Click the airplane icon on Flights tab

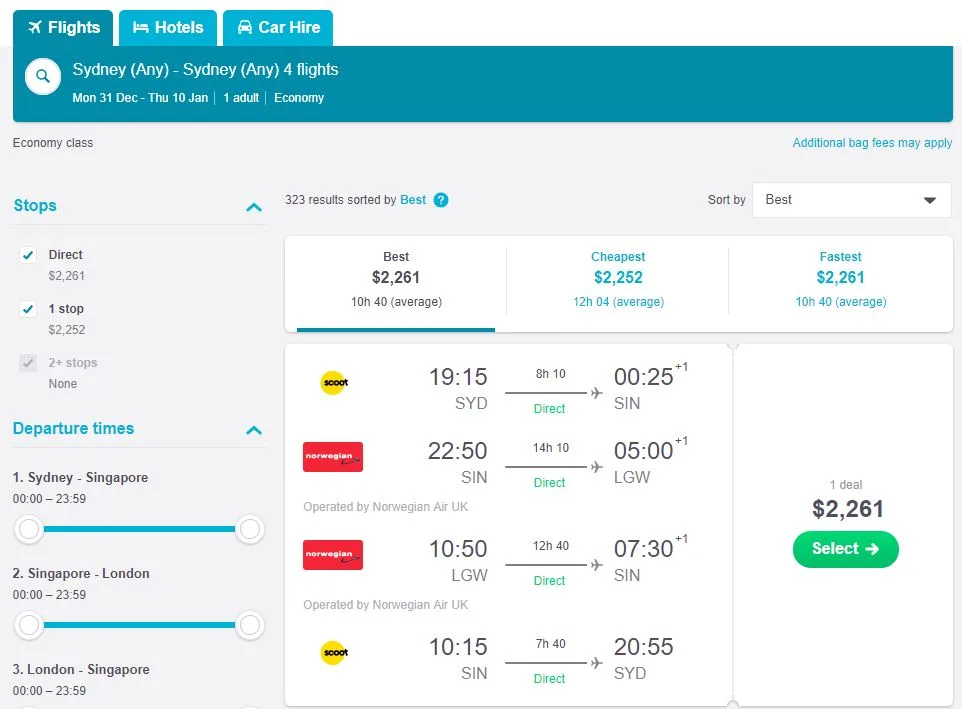pyautogui.click(x=34, y=27)
